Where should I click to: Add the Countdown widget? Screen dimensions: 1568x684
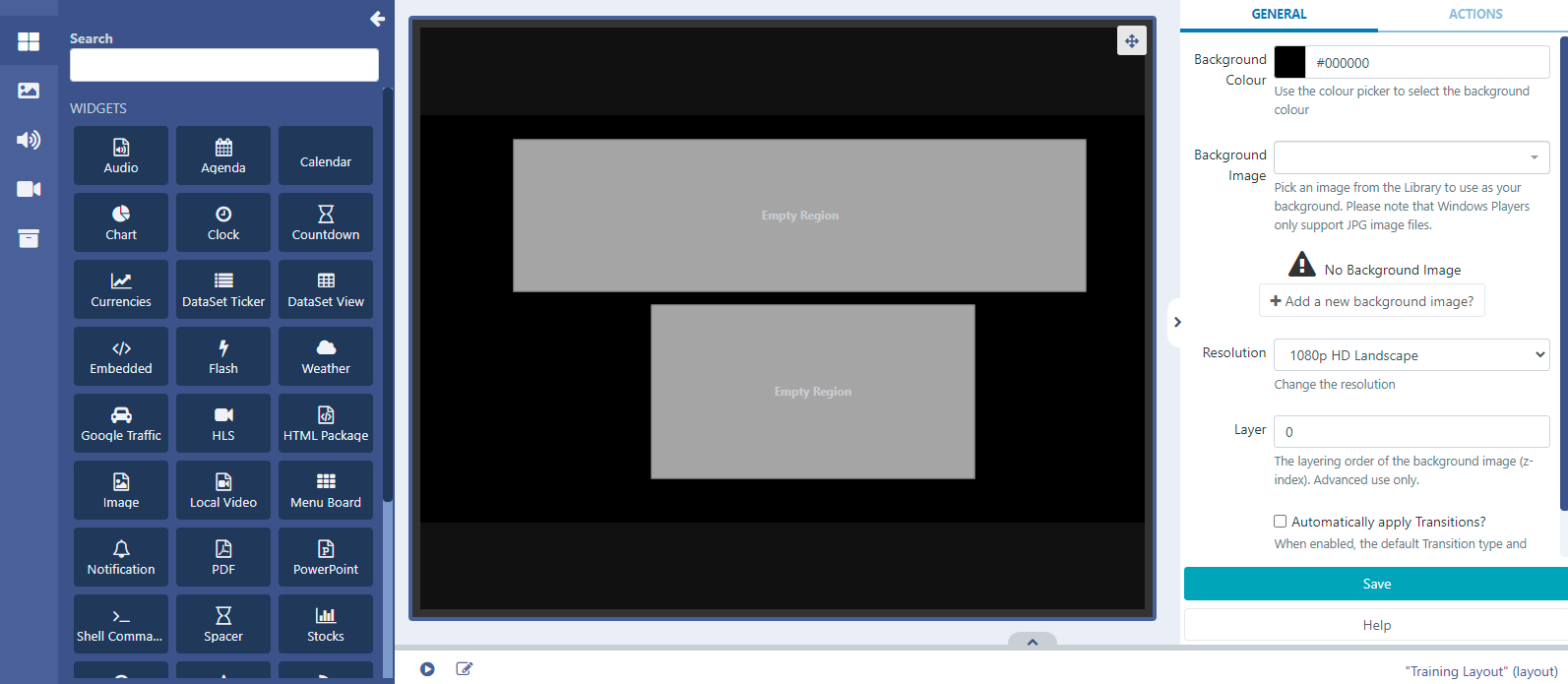click(326, 222)
